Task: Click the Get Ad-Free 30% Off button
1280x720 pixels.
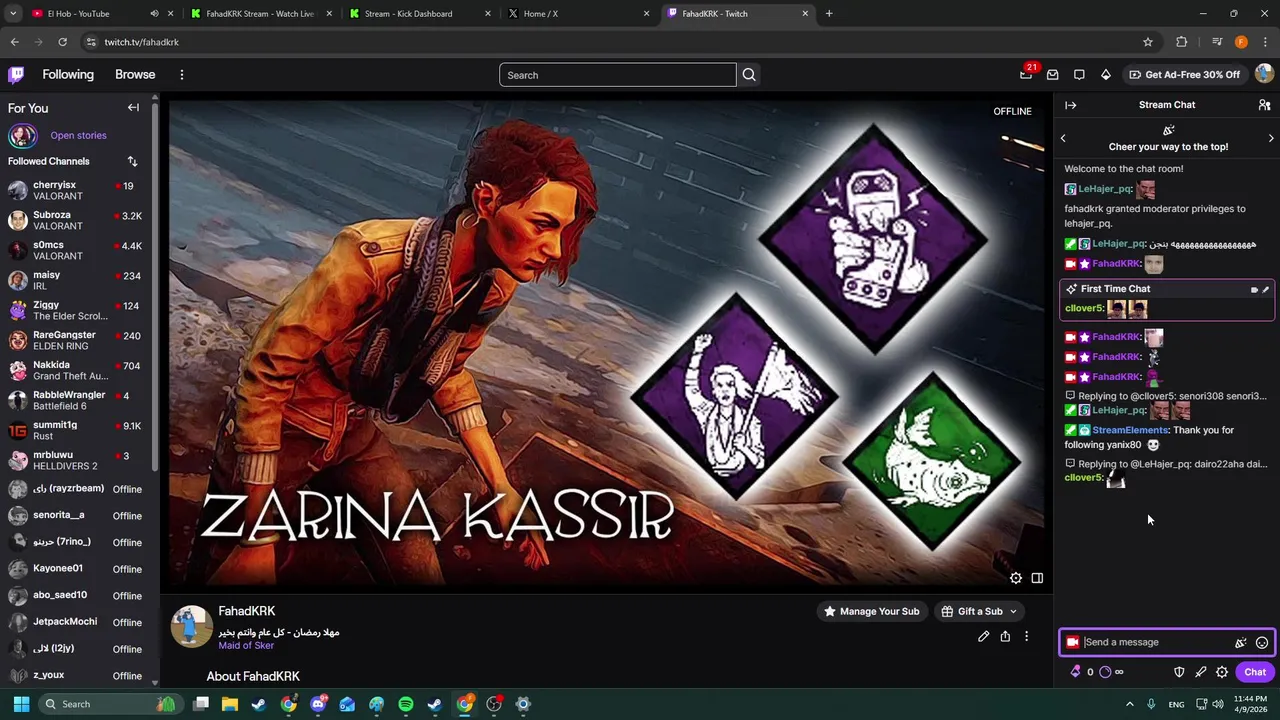Action: [1184, 75]
